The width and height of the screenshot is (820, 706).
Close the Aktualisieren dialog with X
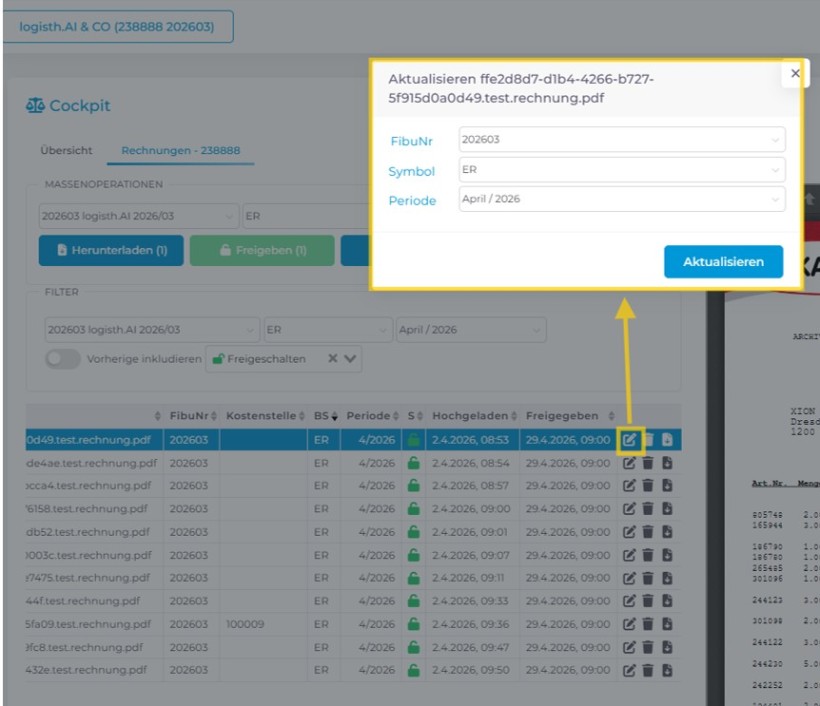pyautogui.click(x=795, y=73)
